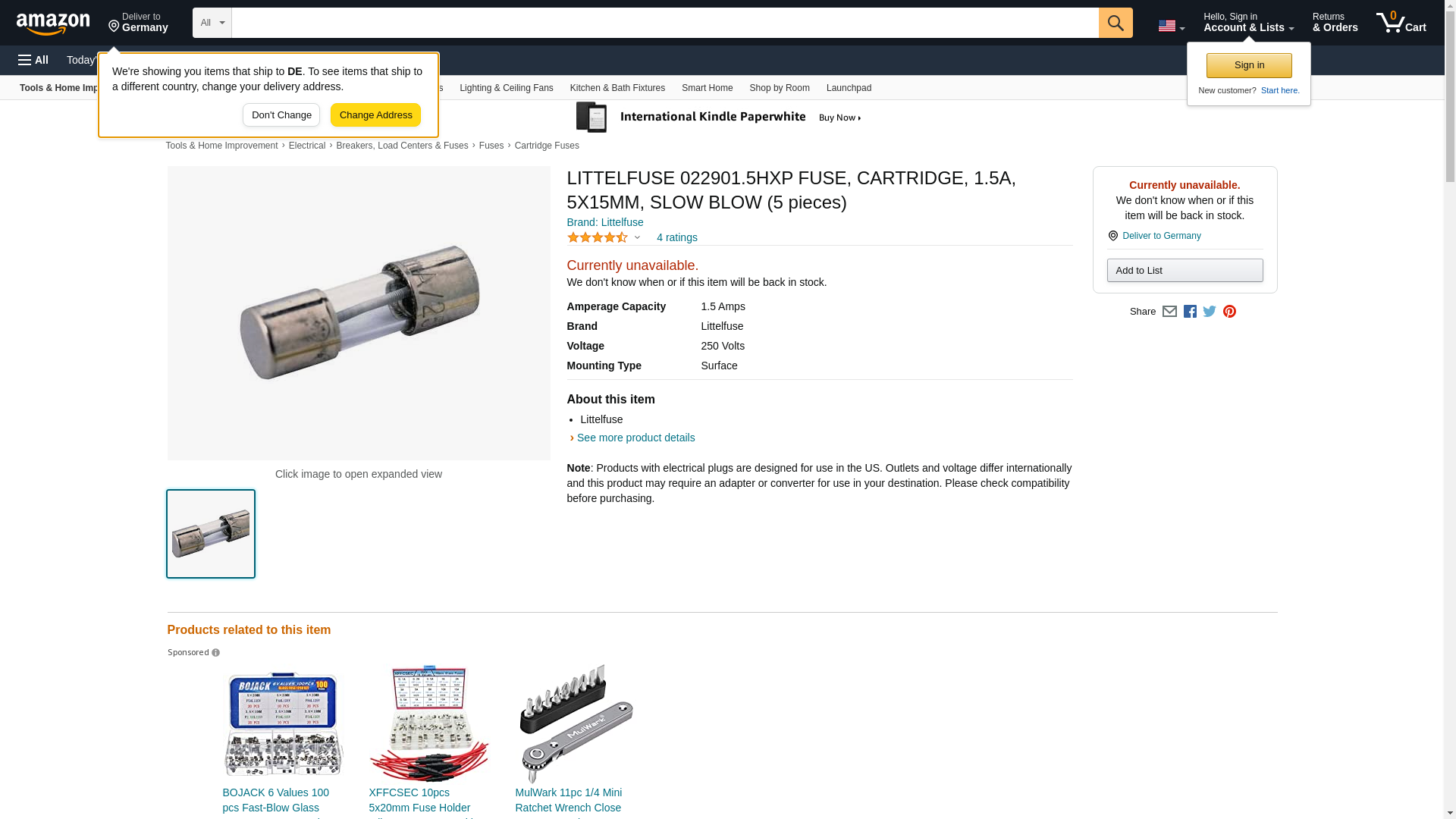This screenshot has width=1456, height=819.
Task: Select the fuse product thumbnail
Action: (x=211, y=534)
